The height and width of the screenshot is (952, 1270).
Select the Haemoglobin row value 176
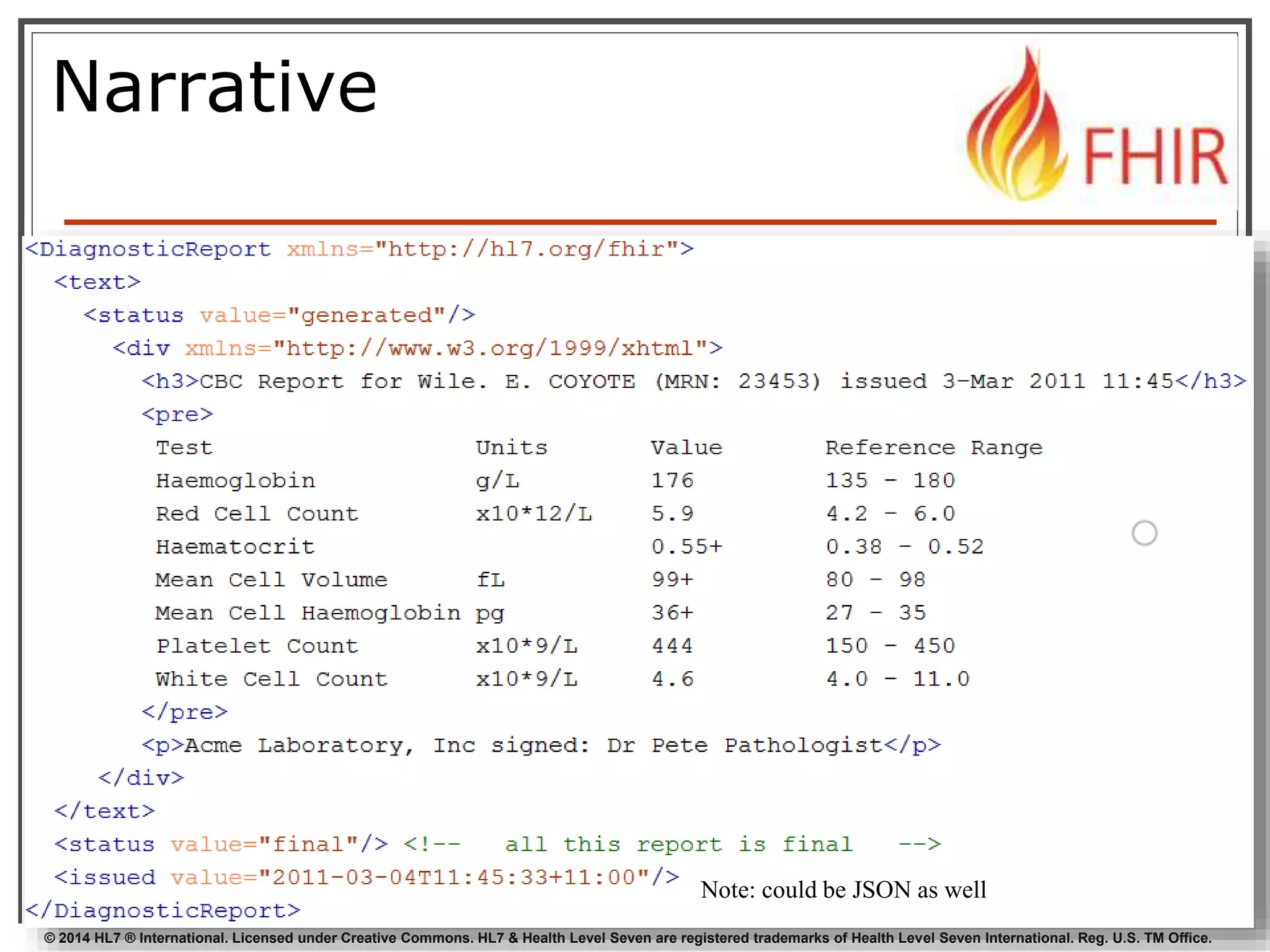click(x=672, y=480)
